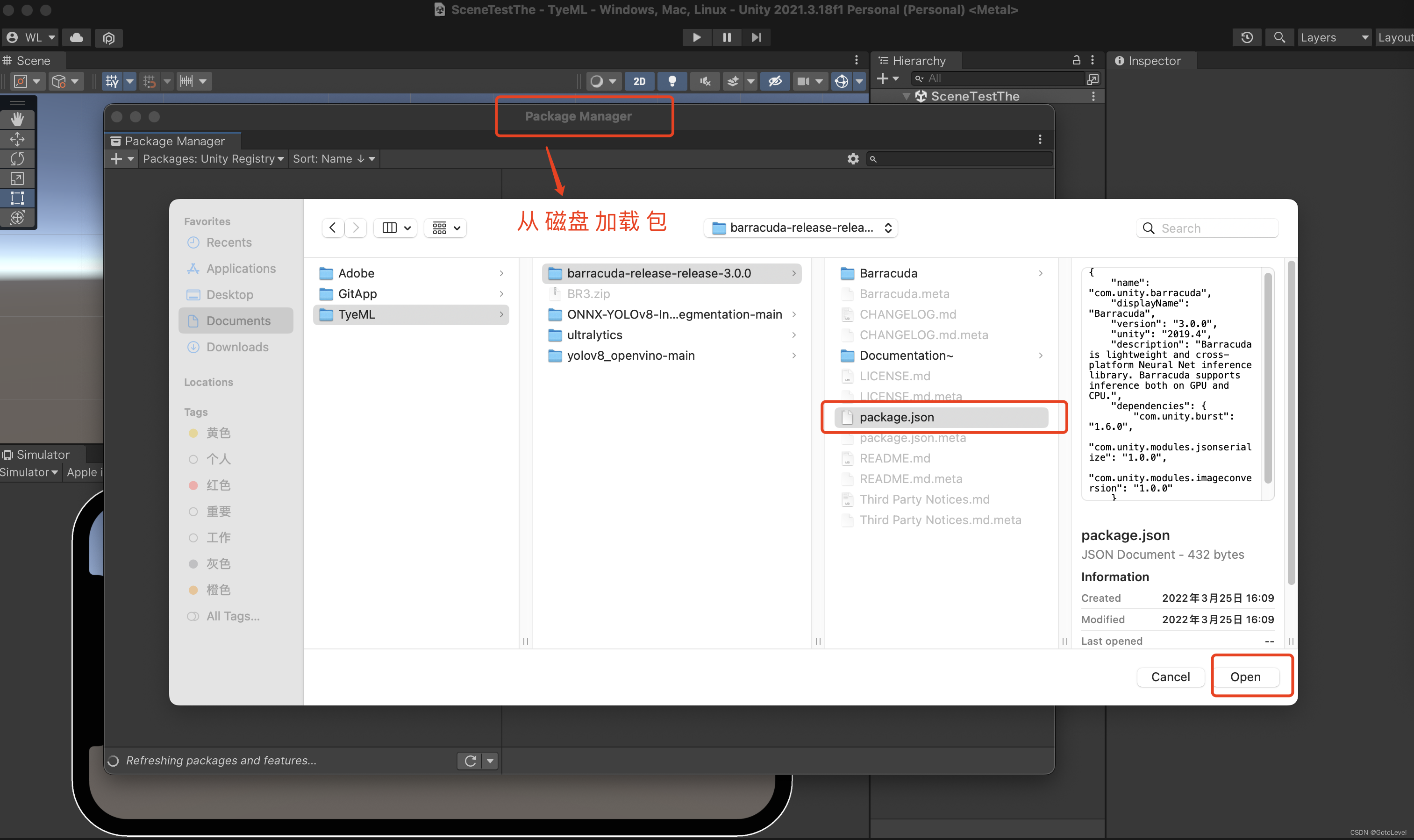The image size is (1414, 840).
Task: Click the Unity Play button
Action: (696, 37)
